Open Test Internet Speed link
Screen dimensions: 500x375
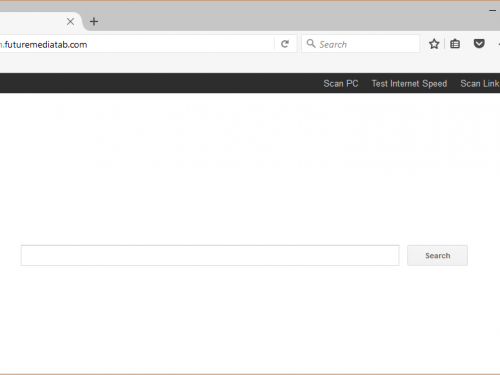[x=409, y=83]
